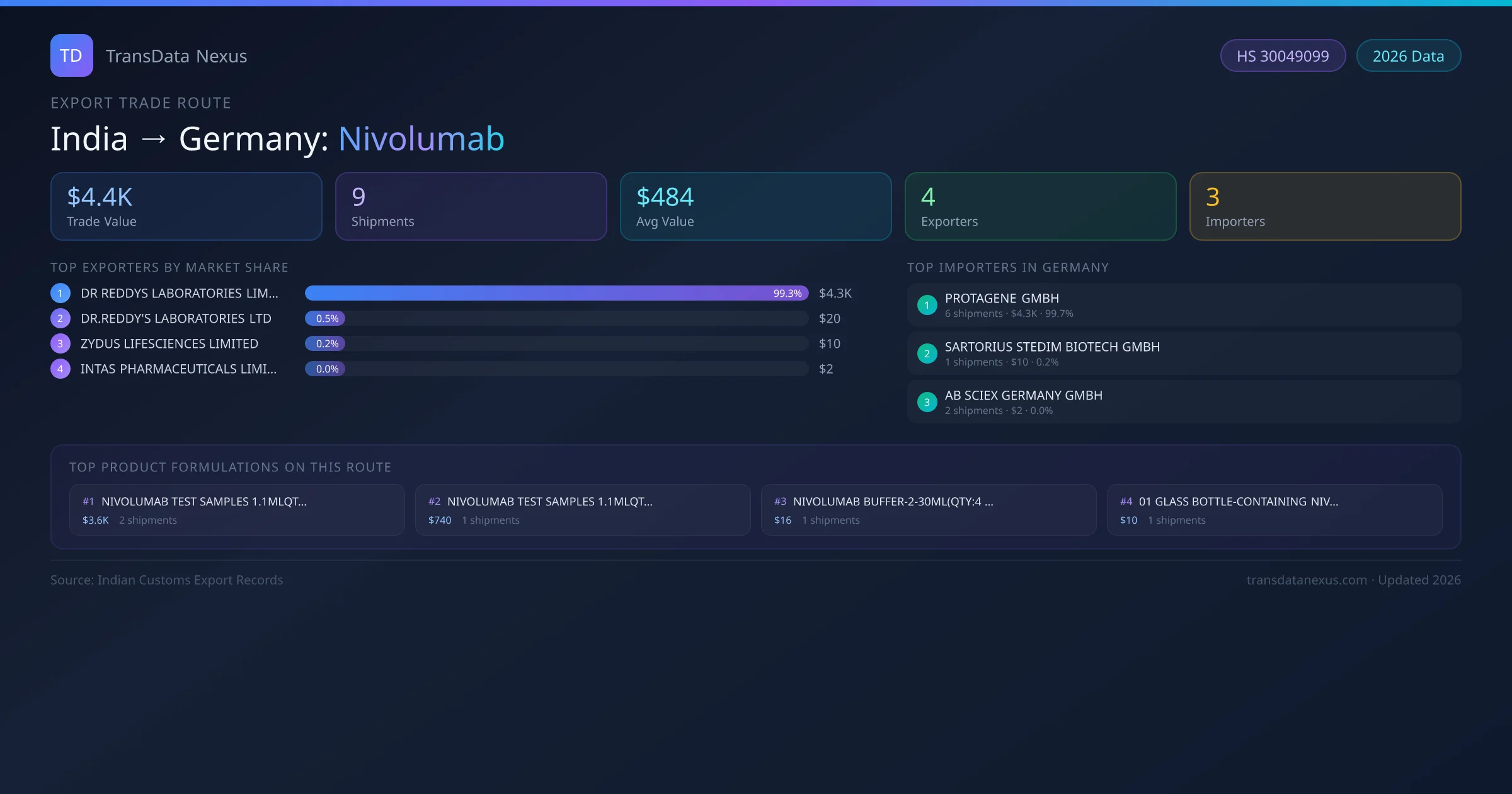Click rank 2 badge beside DR.REDDY'S LABORATORIES LTD
Image resolution: width=1512 pixels, height=794 pixels.
[x=60, y=318]
